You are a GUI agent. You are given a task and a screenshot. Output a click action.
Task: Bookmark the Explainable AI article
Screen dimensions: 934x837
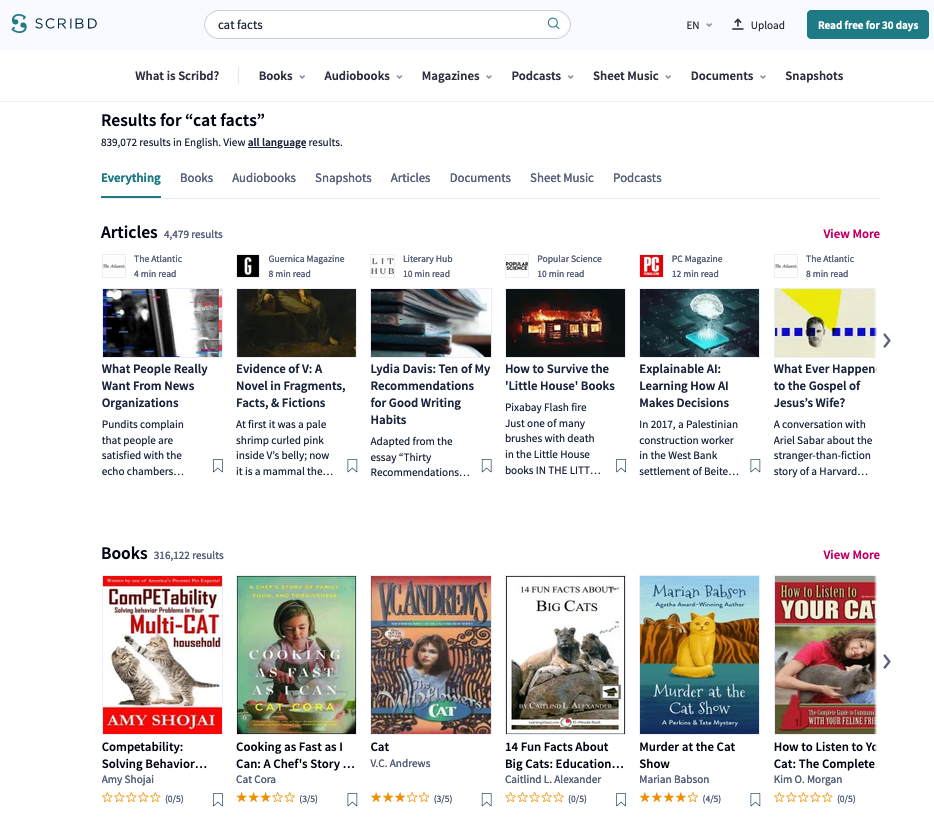pyautogui.click(x=755, y=466)
